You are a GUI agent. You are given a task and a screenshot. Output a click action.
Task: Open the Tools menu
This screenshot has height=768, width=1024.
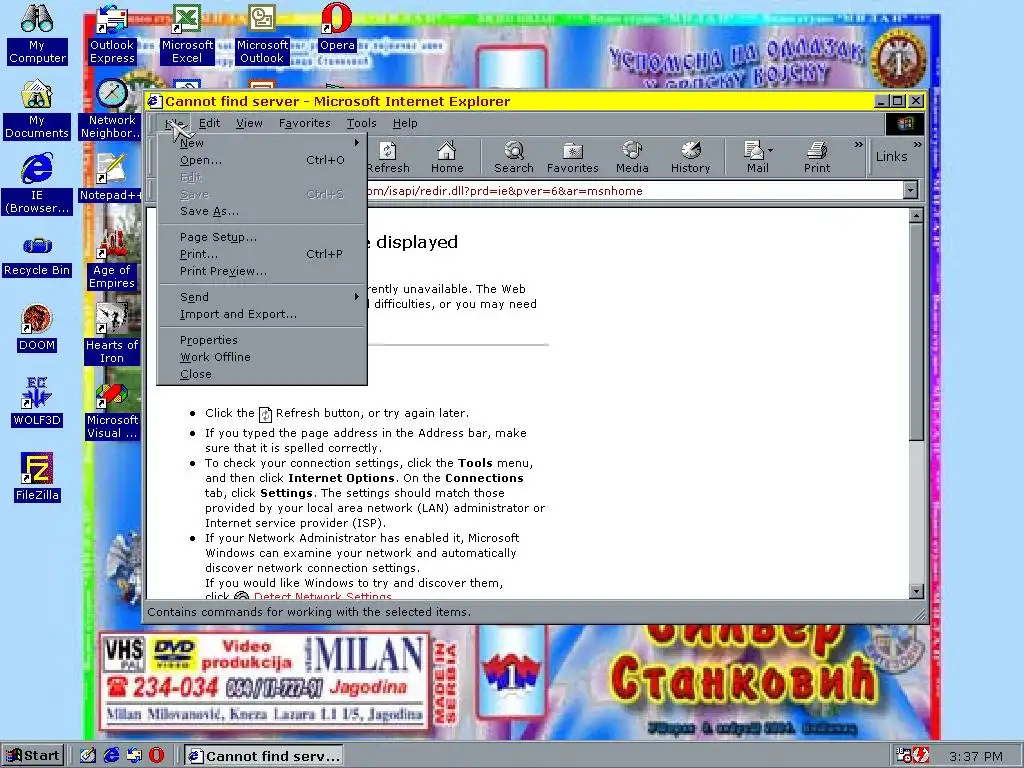point(361,123)
